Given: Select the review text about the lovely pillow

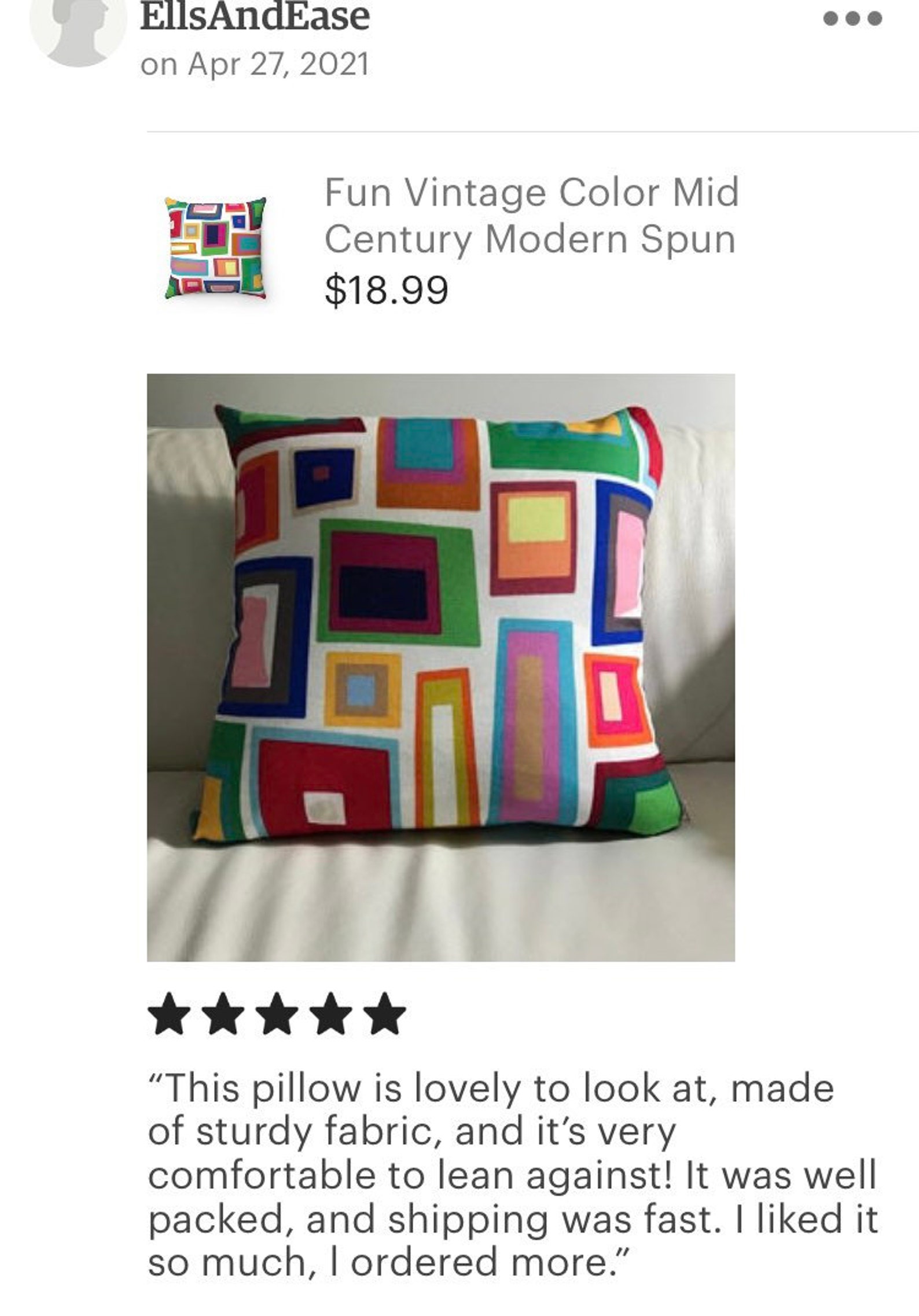Looking at the screenshot, I should pyautogui.click(x=513, y=1177).
